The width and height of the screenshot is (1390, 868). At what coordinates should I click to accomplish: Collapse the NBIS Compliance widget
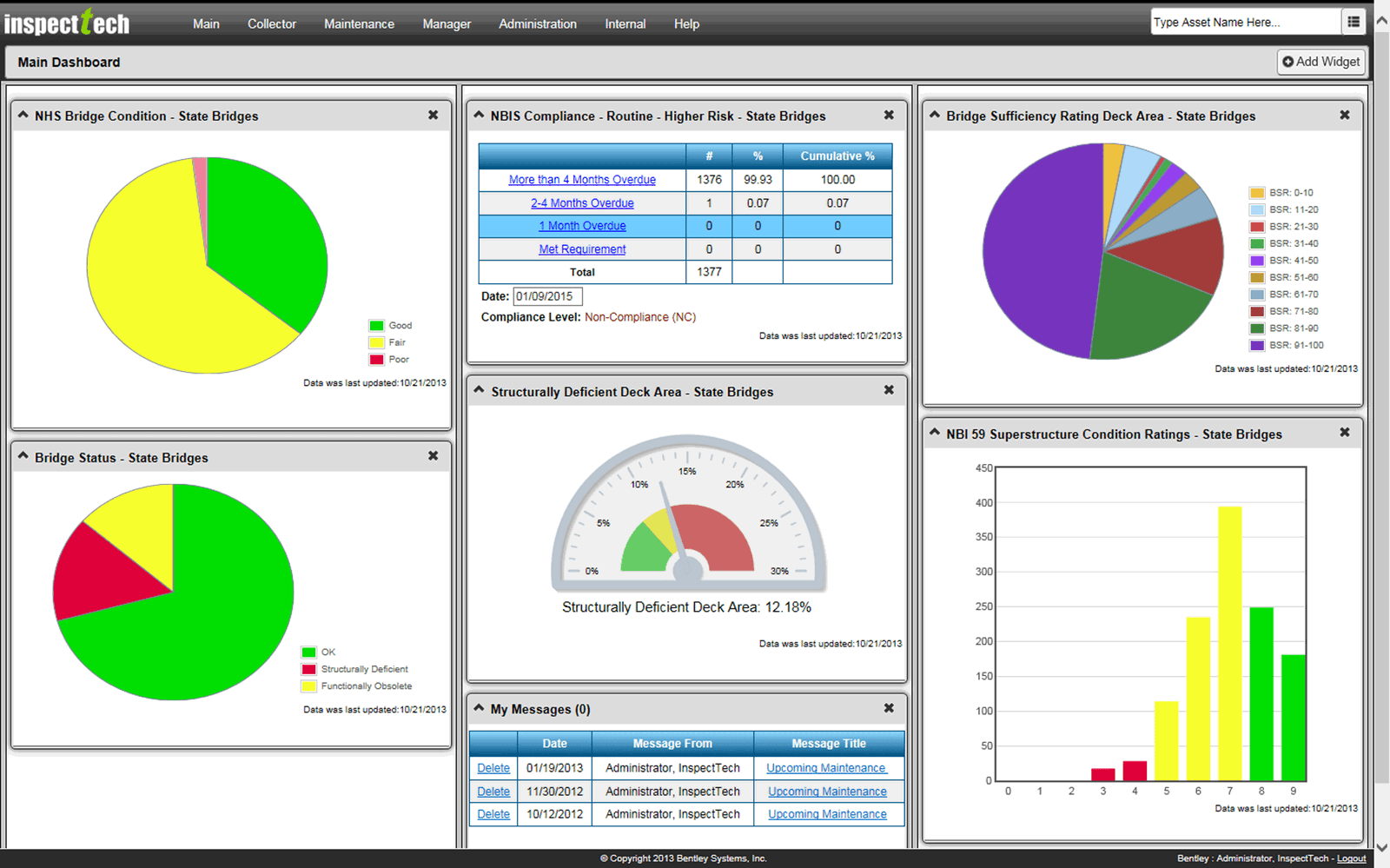coord(479,114)
